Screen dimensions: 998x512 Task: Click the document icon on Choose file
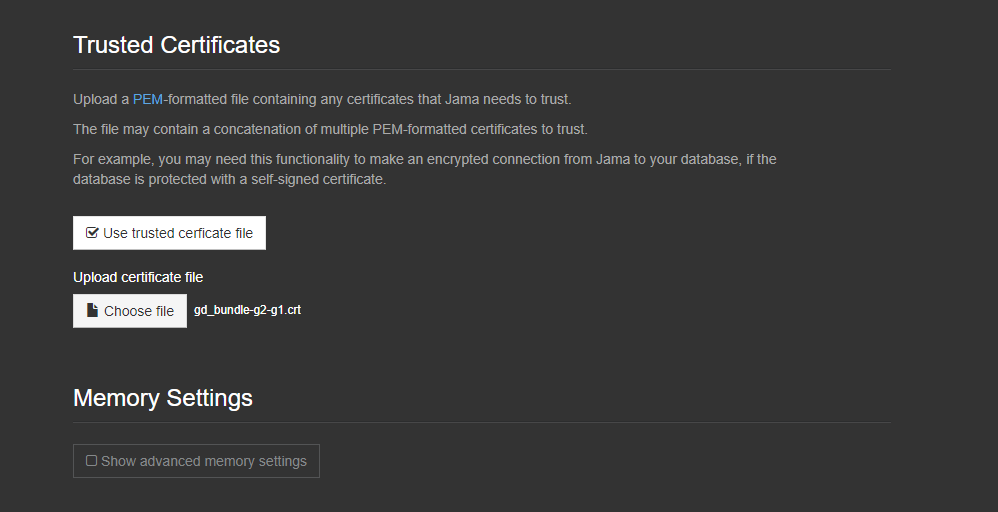(92, 311)
